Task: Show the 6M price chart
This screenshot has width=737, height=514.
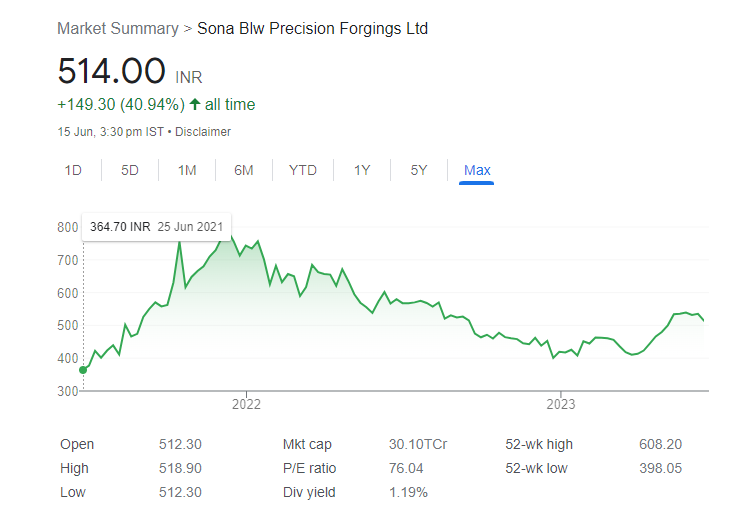Action: (244, 170)
